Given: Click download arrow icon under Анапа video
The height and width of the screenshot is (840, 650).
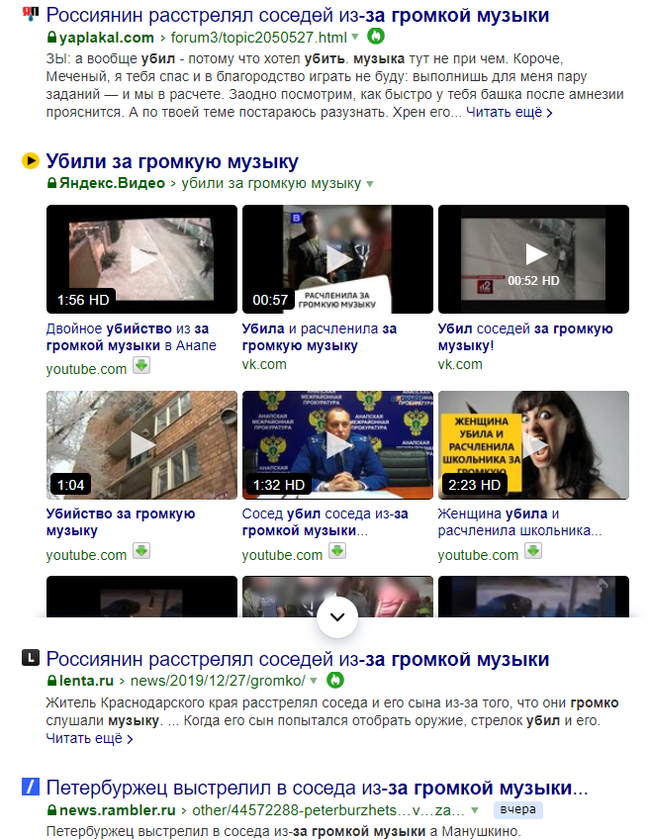Looking at the screenshot, I should pyautogui.click(x=141, y=366).
